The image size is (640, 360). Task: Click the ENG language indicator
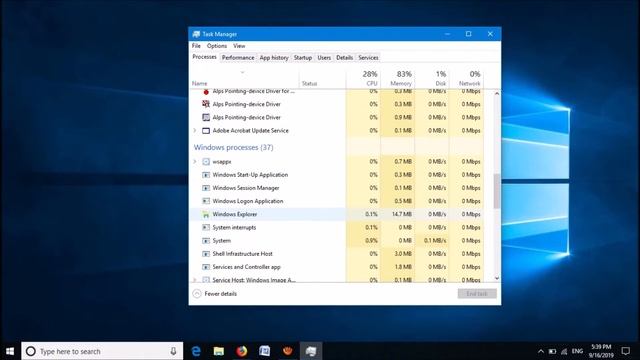(x=577, y=351)
